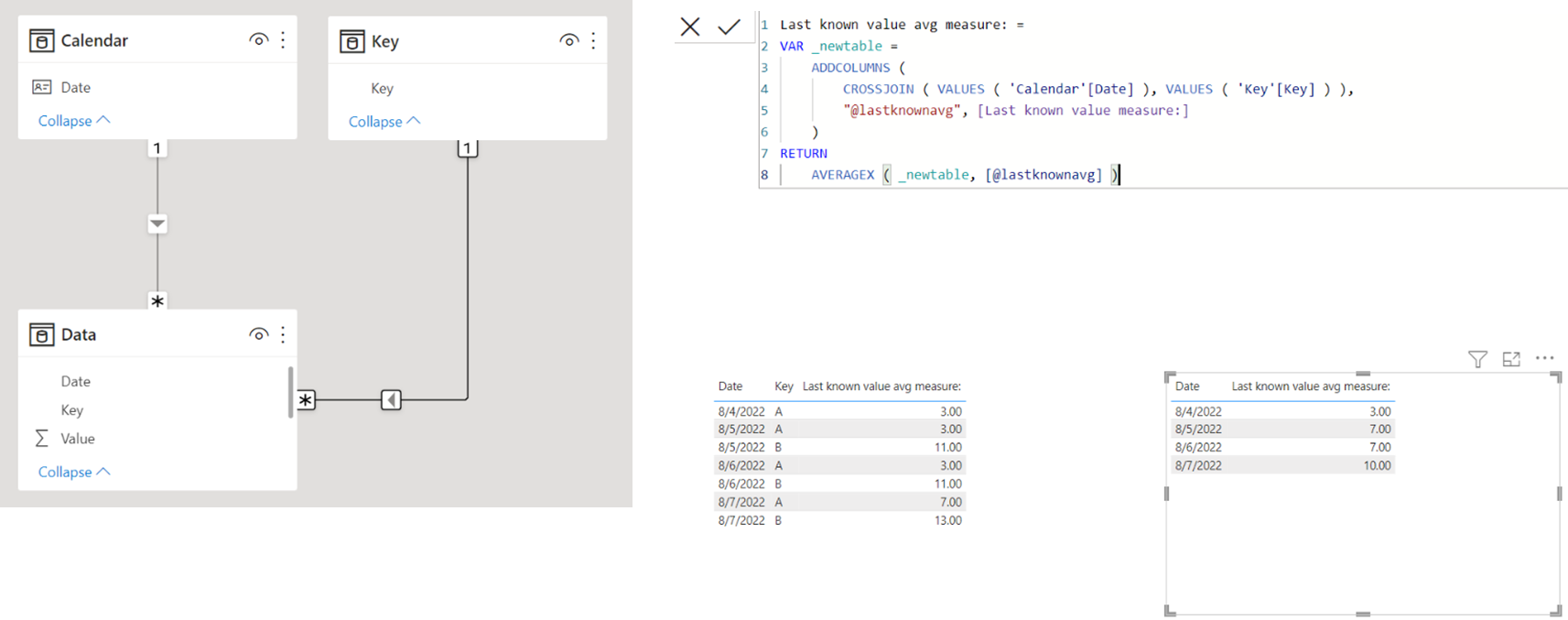Click the Calendar-Data filter direction arrow

pos(157,223)
